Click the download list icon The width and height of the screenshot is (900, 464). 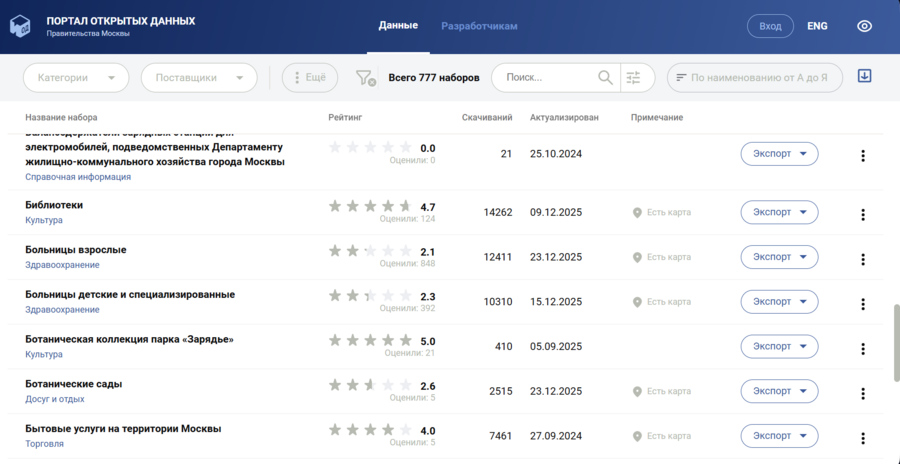point(865,77)
